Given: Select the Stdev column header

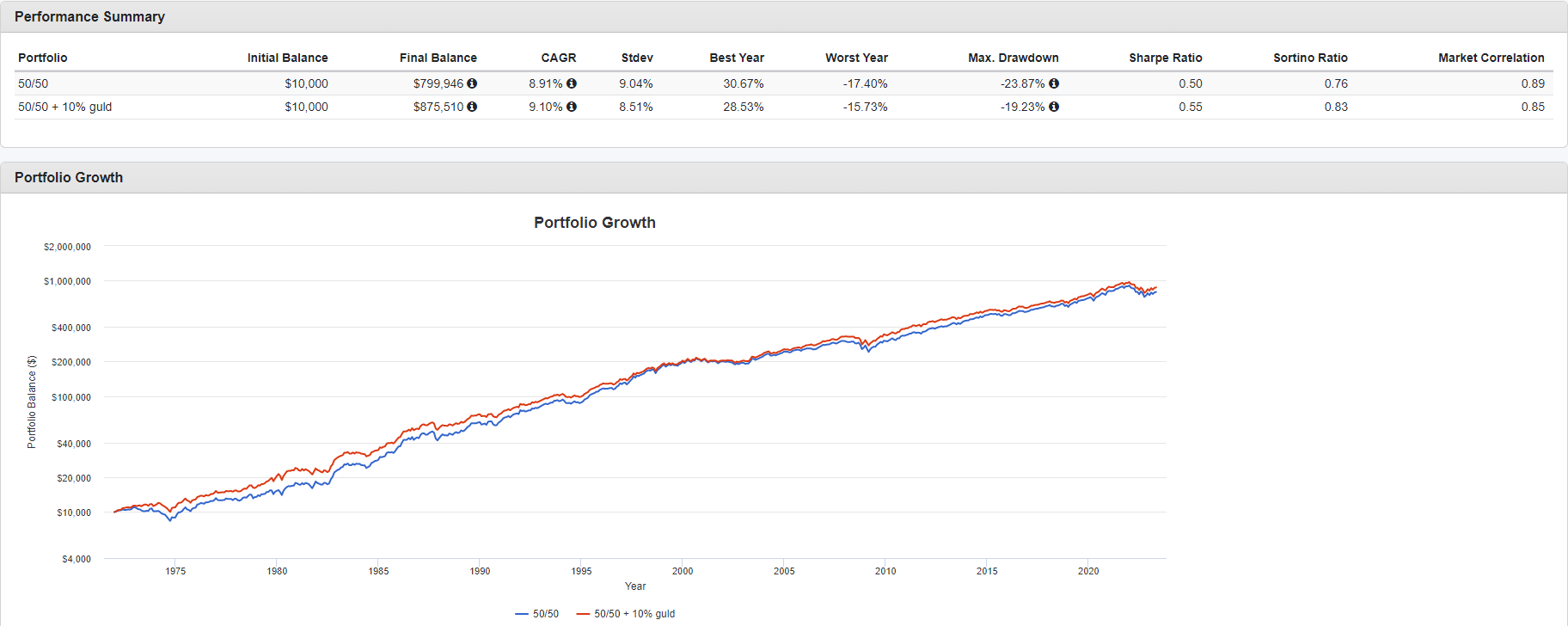Looking at the screenshot, I should (x=637, y=58).
